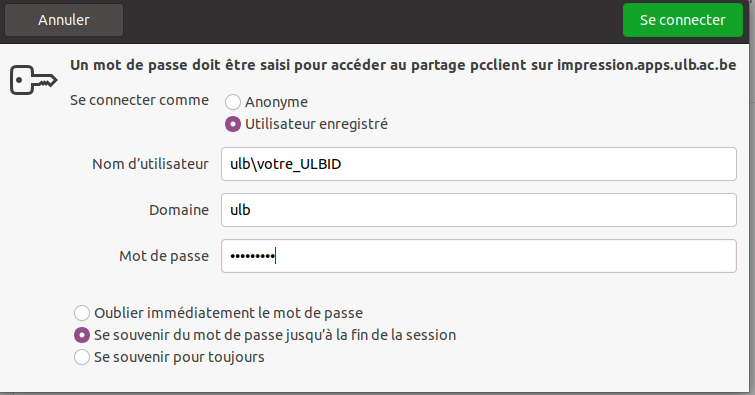The width and height of the screenshot is (755, 395).
Task: Focus the Nom d'utilisateur input field
Action: click(479, 164)
